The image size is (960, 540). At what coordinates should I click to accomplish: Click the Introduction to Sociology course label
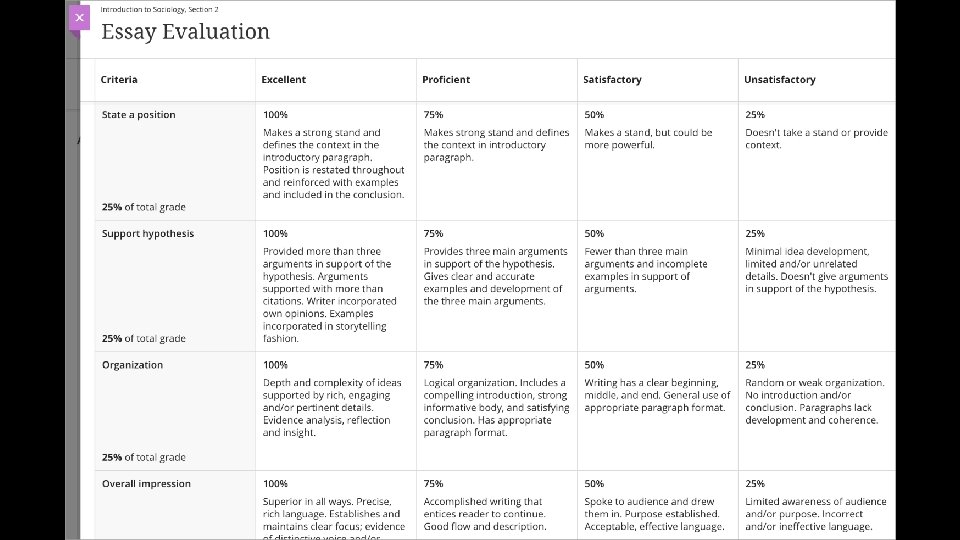pyautogui.click(x=159, y=9)
